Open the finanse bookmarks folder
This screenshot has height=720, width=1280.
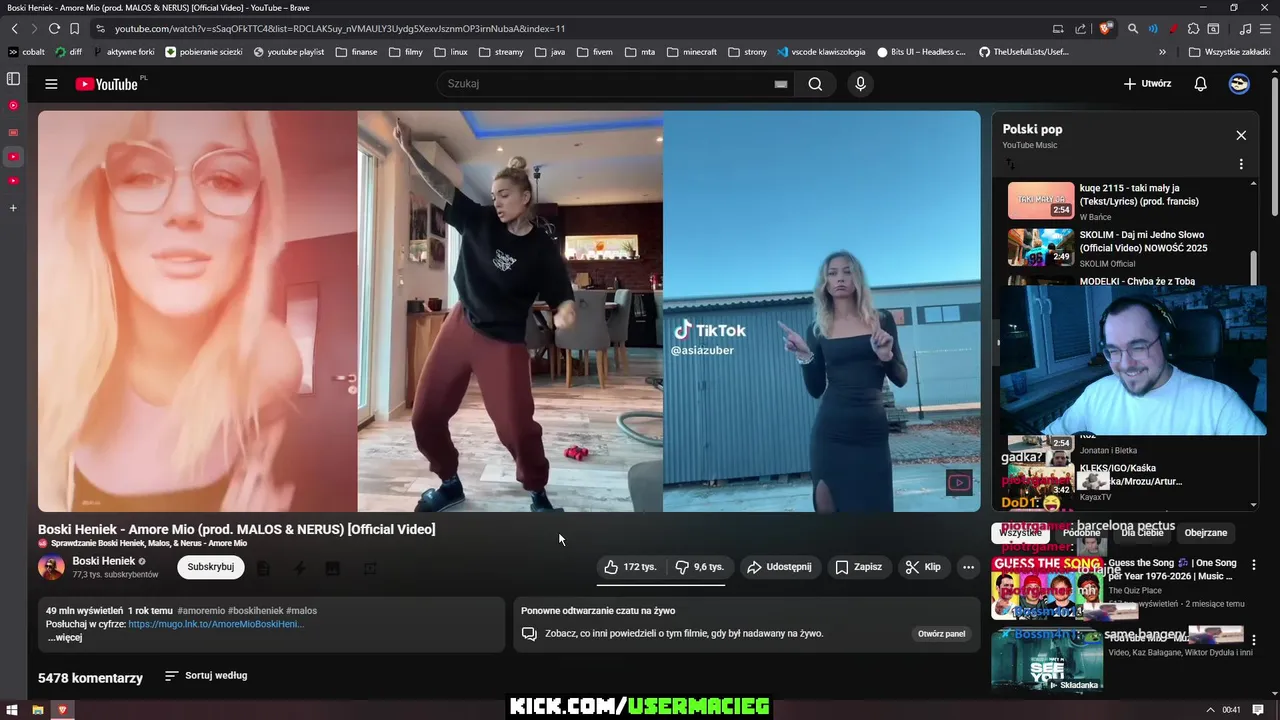click(x=357, y=52)
